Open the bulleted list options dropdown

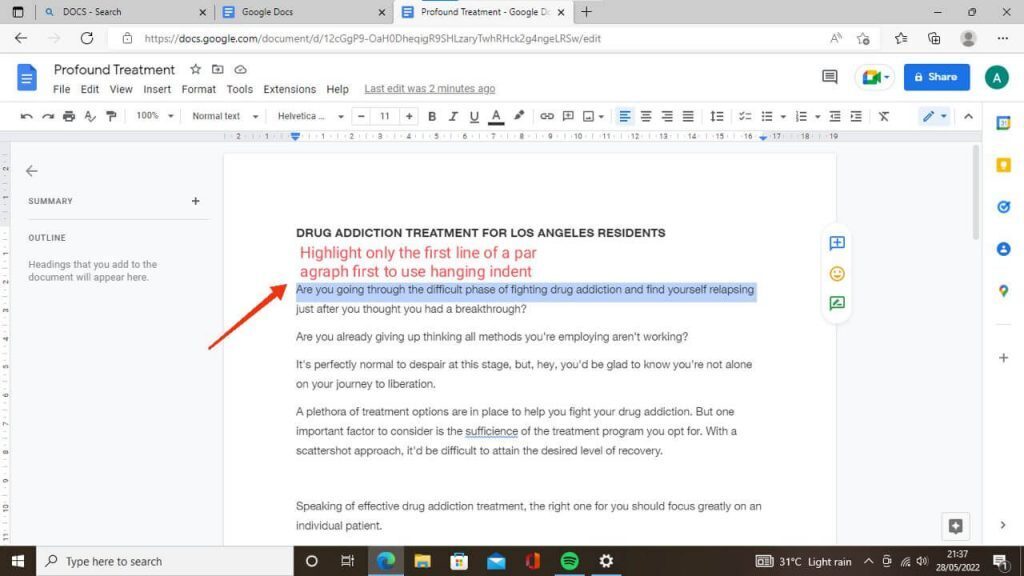click(782, 116)
